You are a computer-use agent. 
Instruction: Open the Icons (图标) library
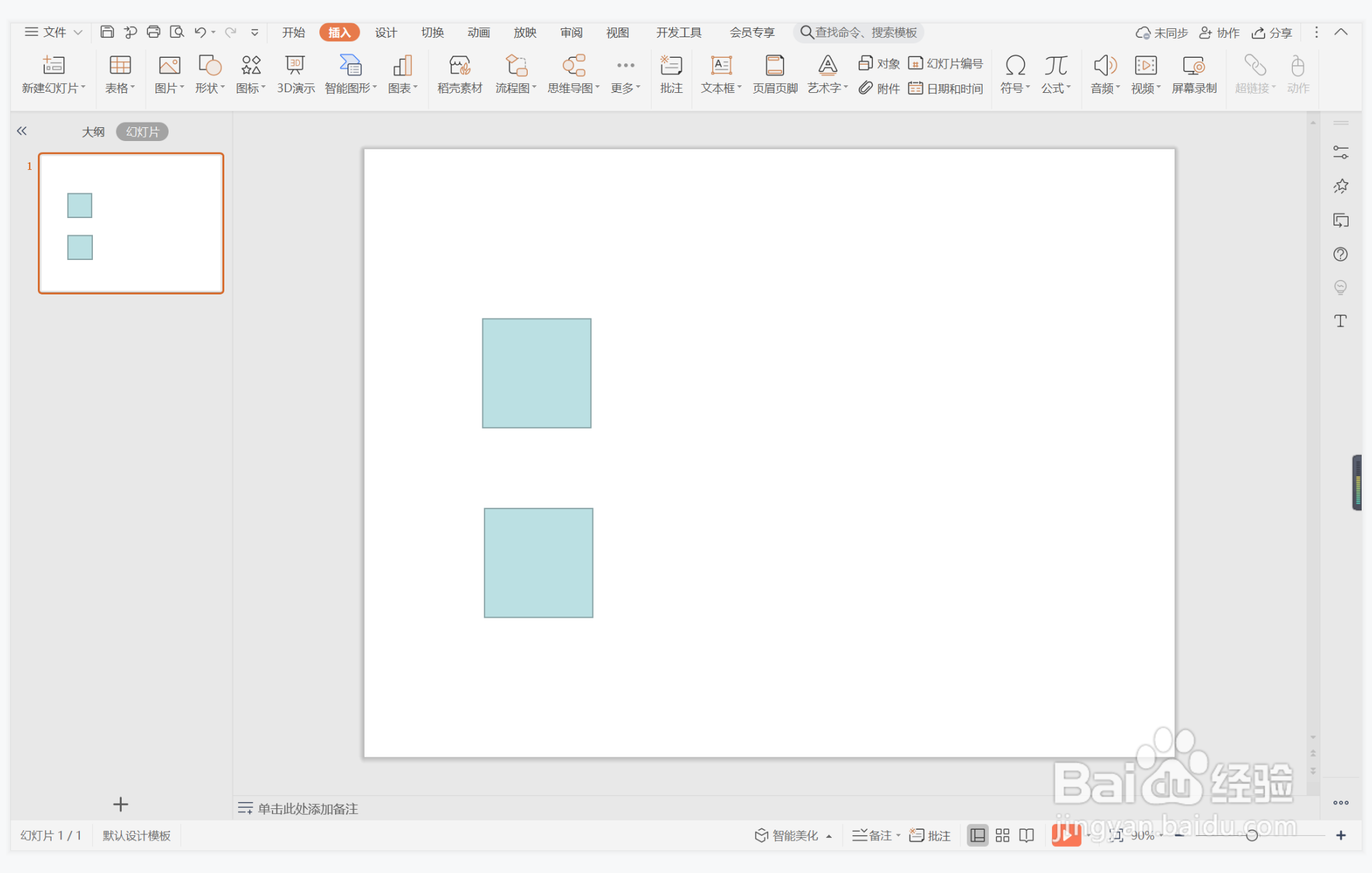(x=250, y=74)
